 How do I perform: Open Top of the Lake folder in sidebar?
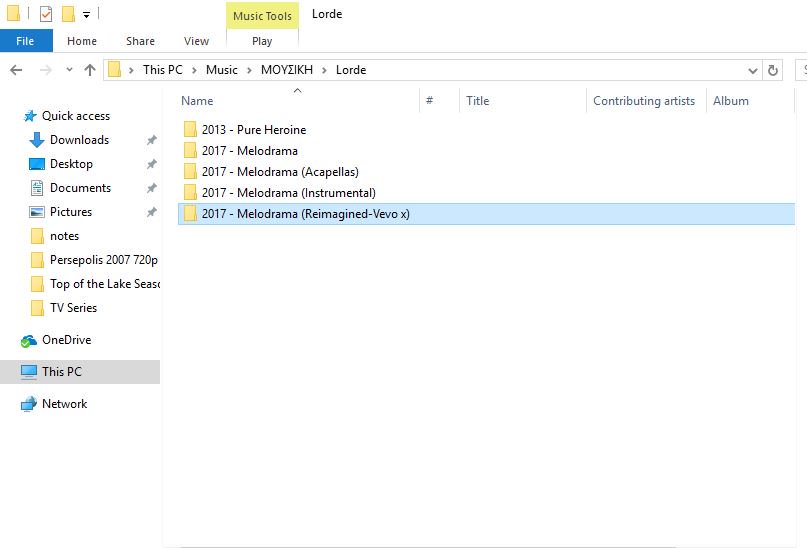click(104, 284)
